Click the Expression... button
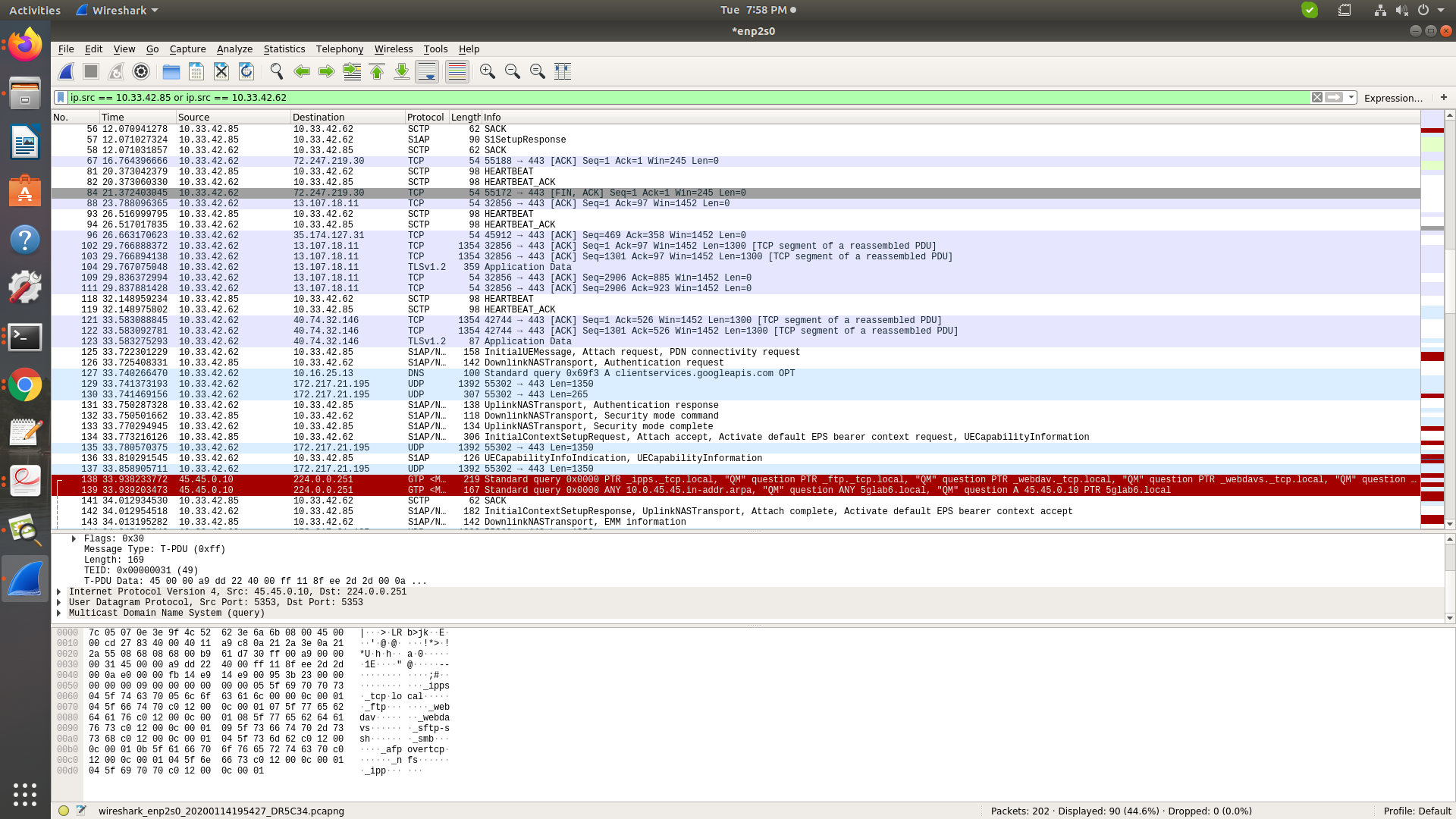Screen dimensions: 1456x819 1392,98
